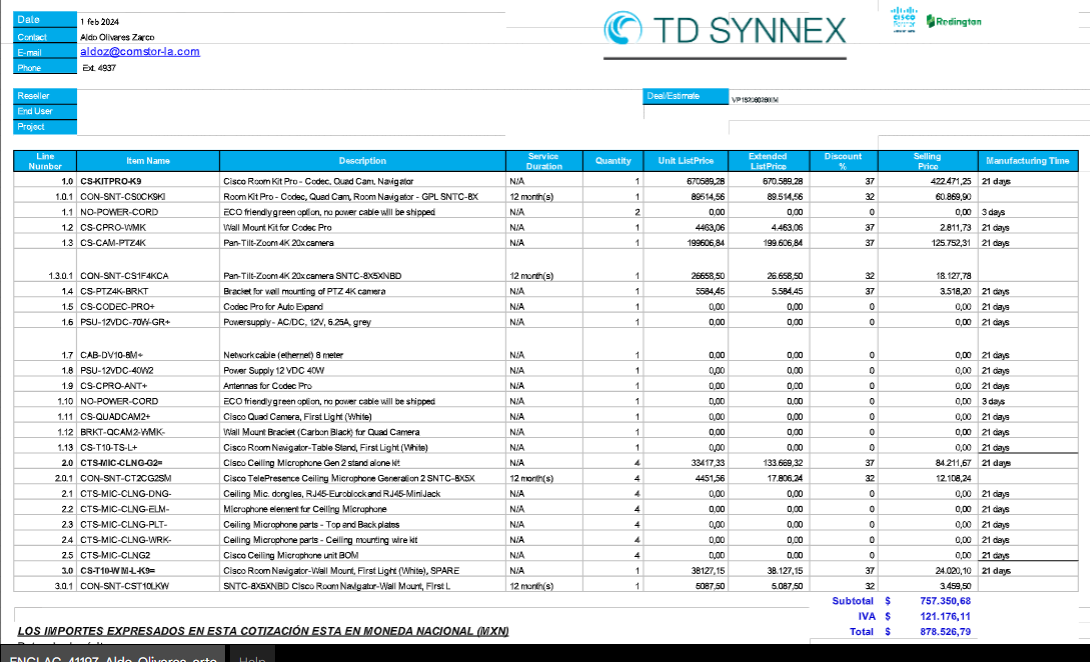The image size is (1090, 662).
Task: Click the Total amount 878.526,79
Action: point(944,632)
